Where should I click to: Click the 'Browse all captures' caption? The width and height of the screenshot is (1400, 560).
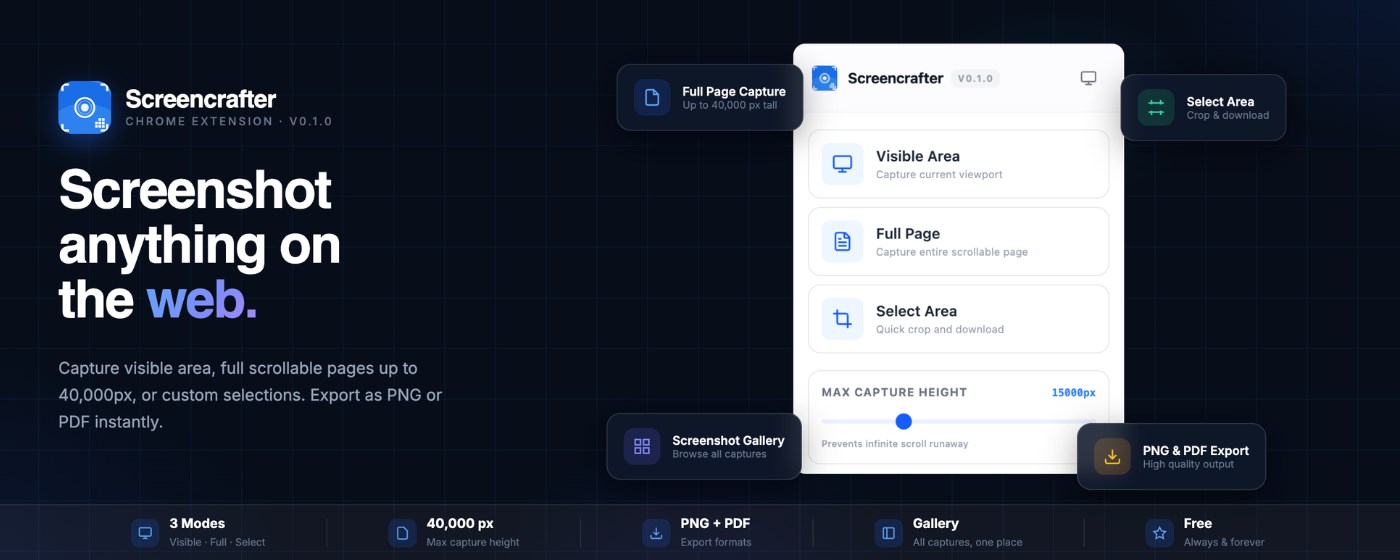tap(719, 454)
